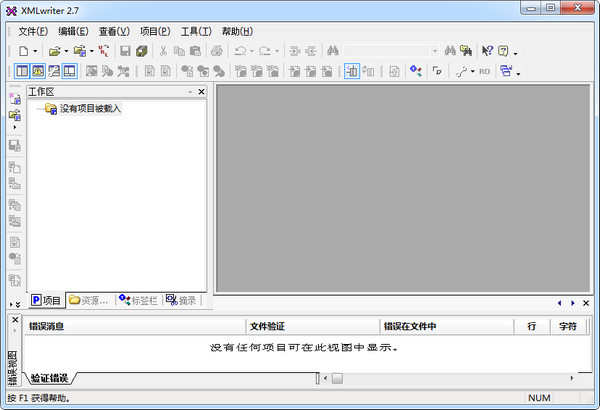The image size is (600, 410).
Task: Save the file with the floppy disk icon
Action: pos(125,51)
